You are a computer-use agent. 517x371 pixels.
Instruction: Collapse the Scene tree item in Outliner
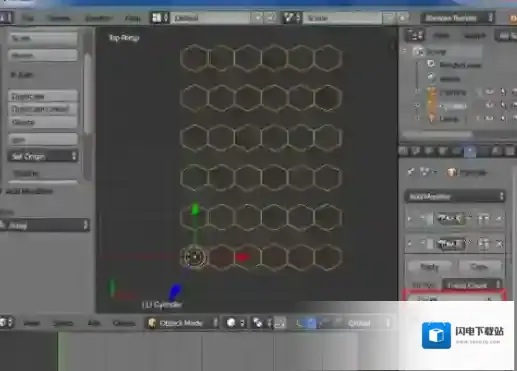405,52
